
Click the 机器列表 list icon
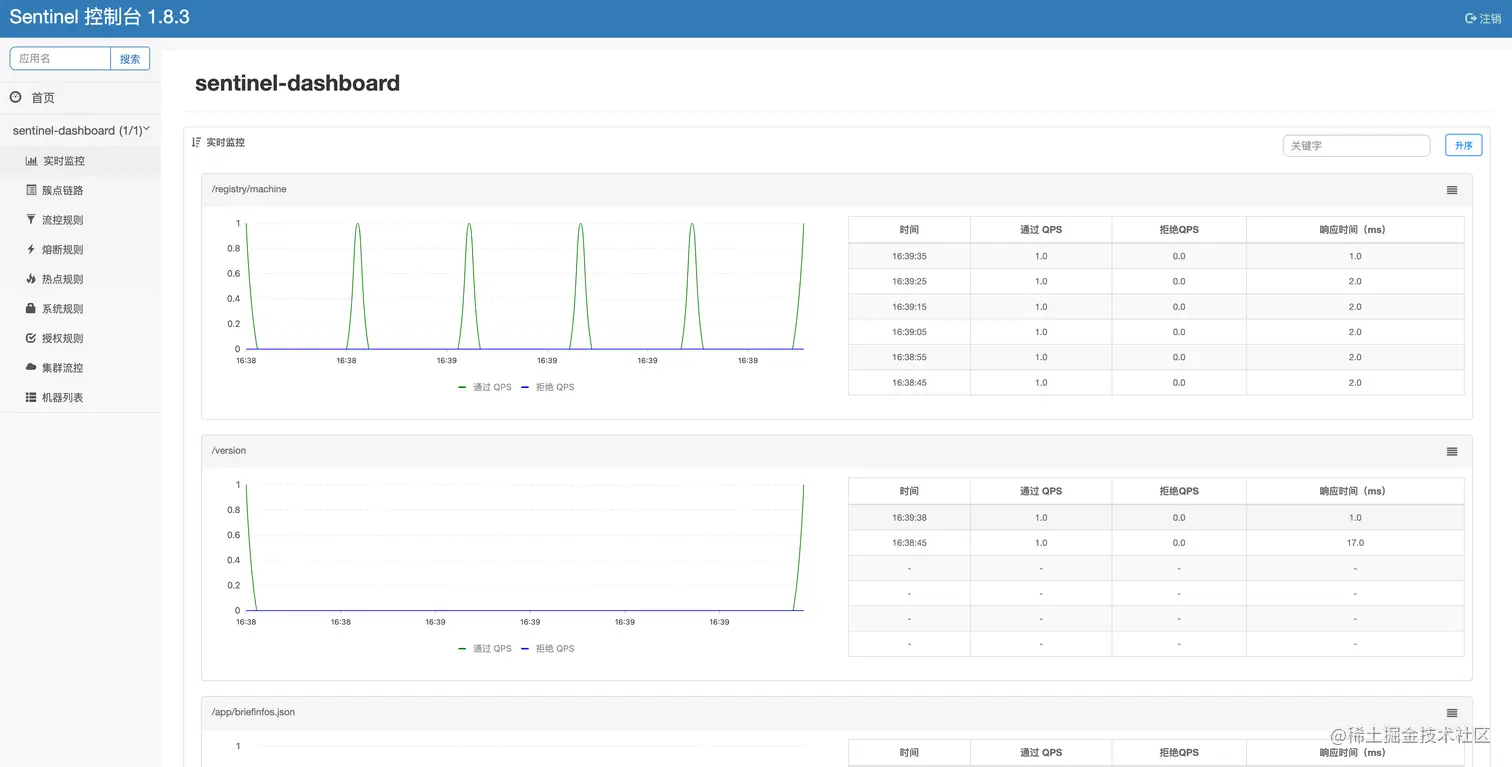pyautogui.click(x=31, y=397)
